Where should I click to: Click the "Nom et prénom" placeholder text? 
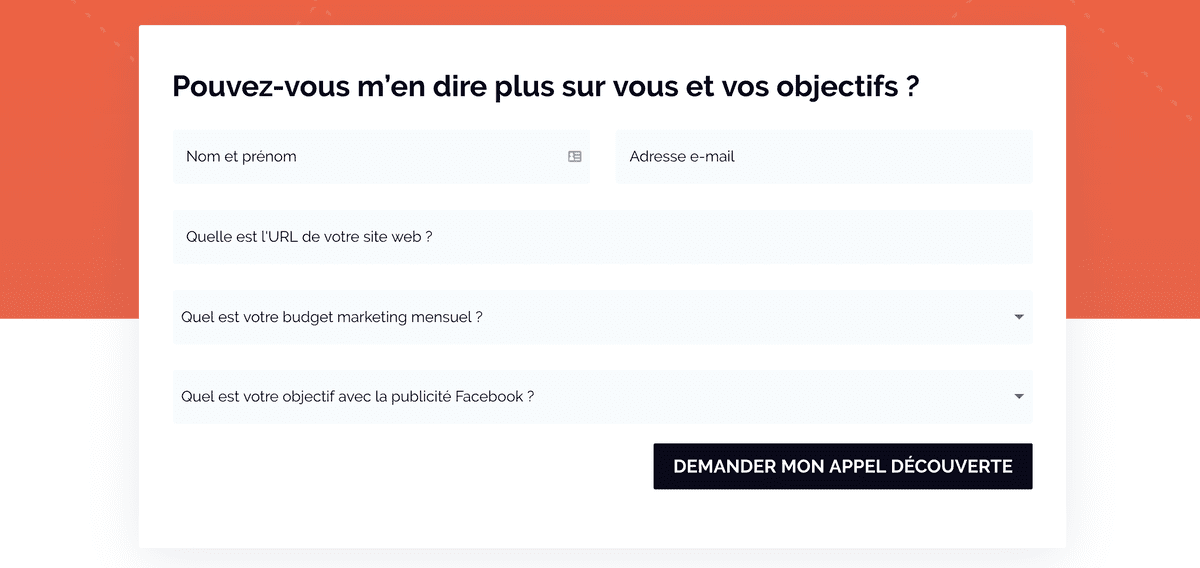click(241, 157)
